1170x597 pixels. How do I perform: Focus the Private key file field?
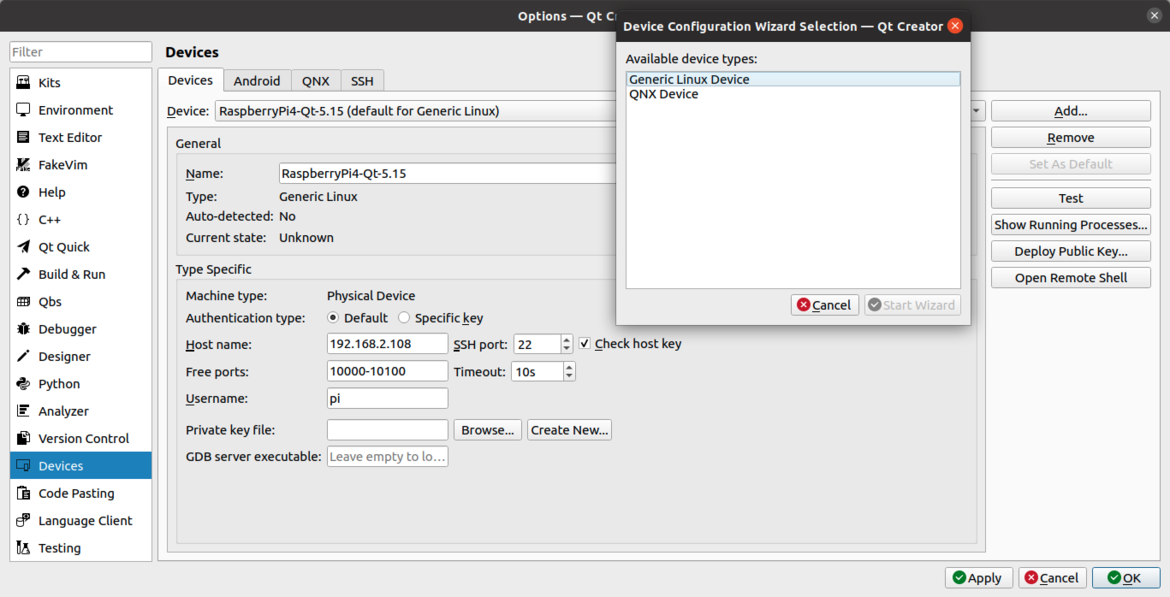click(387, 430)
